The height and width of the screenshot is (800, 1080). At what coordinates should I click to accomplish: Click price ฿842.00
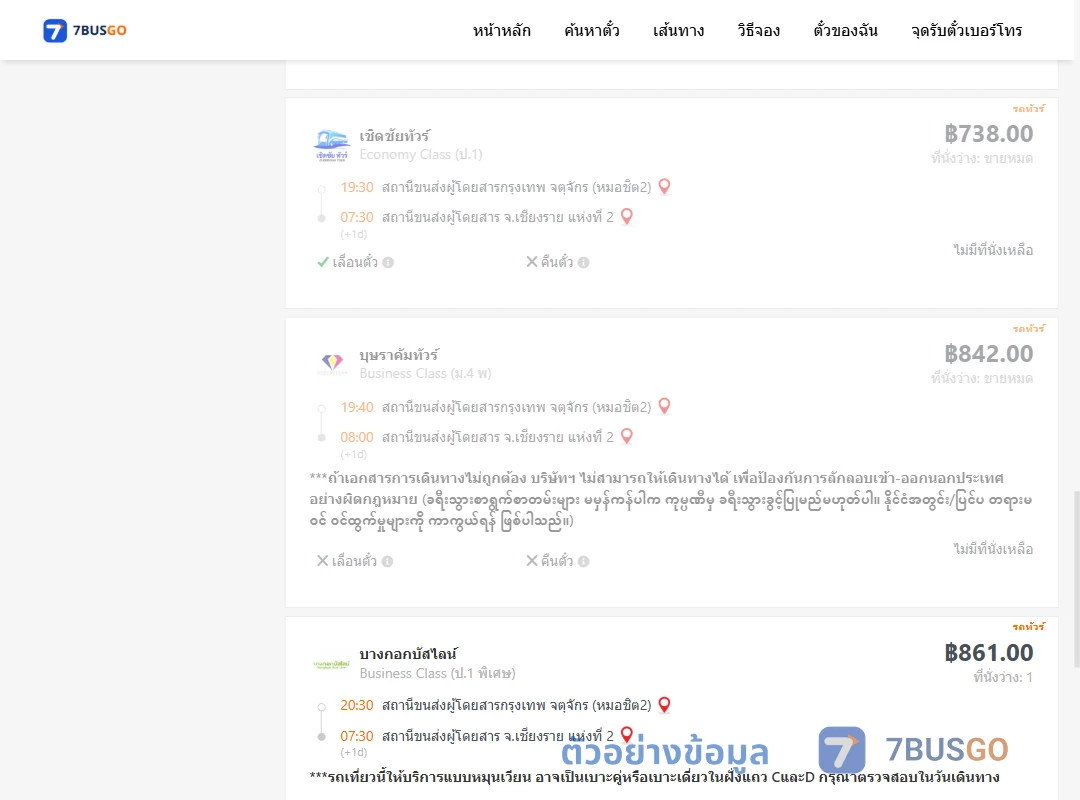click(x=988, y=353)
